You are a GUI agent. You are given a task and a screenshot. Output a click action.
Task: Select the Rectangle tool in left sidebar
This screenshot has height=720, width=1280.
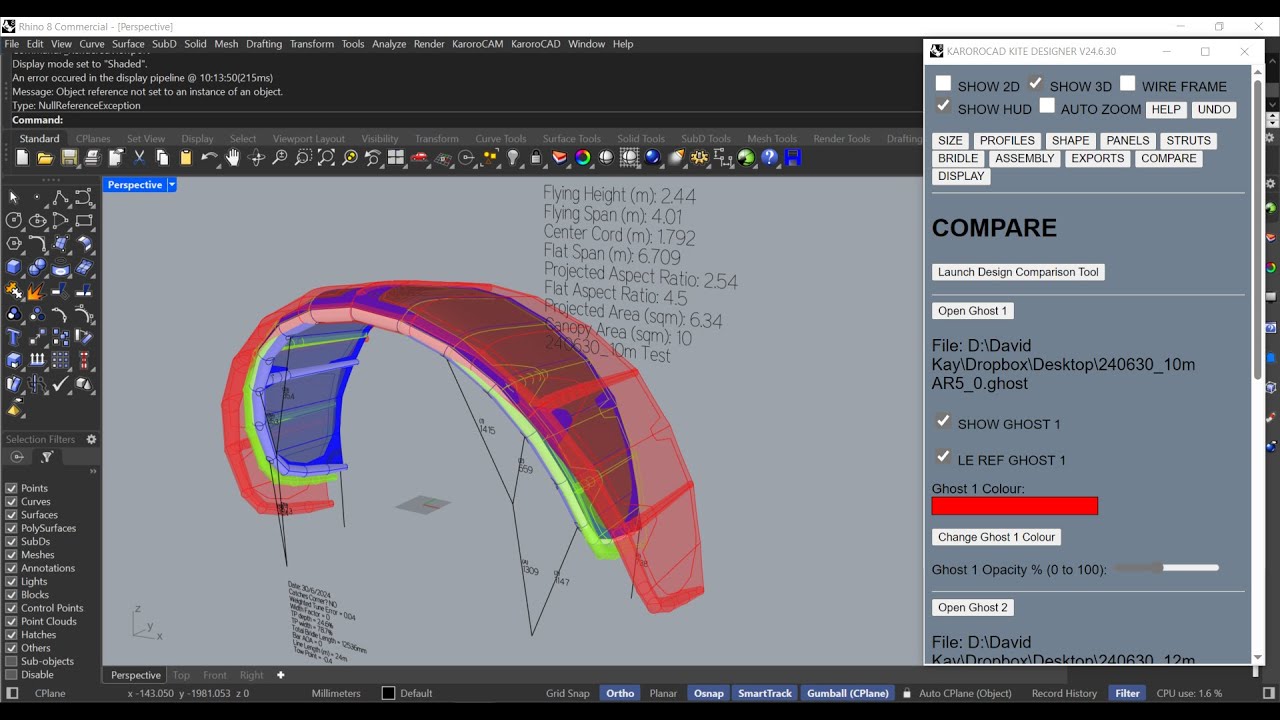tap(84, 221)
